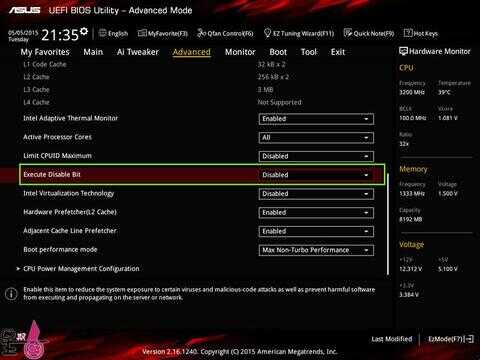Open Active Processor Cores dropdown
Screen dimensions: 480x360
316,138
